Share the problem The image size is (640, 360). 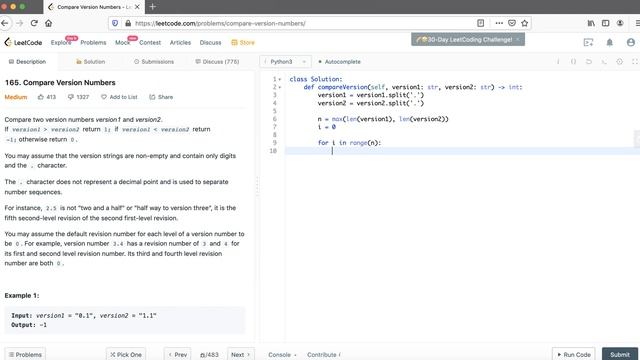(x=161, y=97)
